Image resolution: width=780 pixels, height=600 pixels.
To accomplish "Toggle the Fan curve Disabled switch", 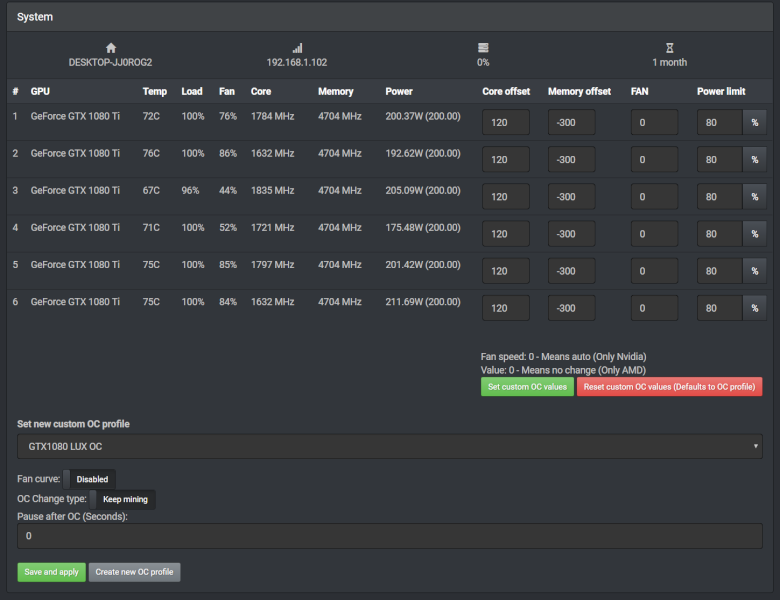I will click(89, 479).
